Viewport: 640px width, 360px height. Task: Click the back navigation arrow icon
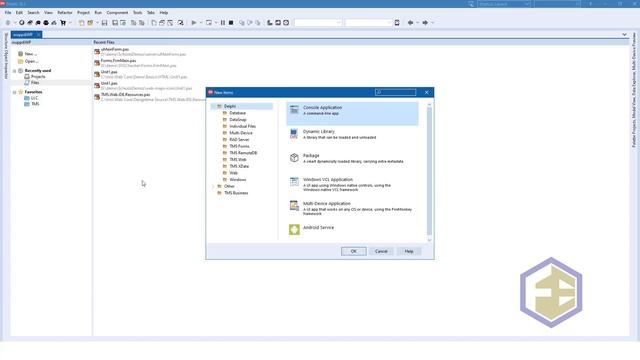coord(410,23)
